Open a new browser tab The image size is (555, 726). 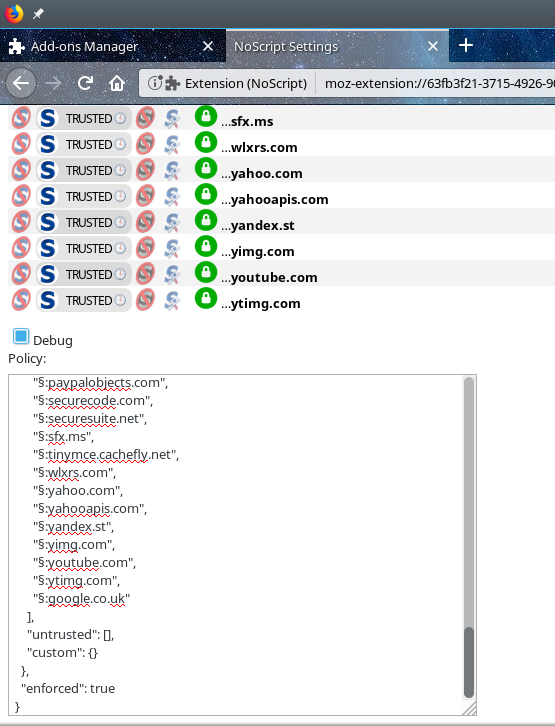(466, 45)
